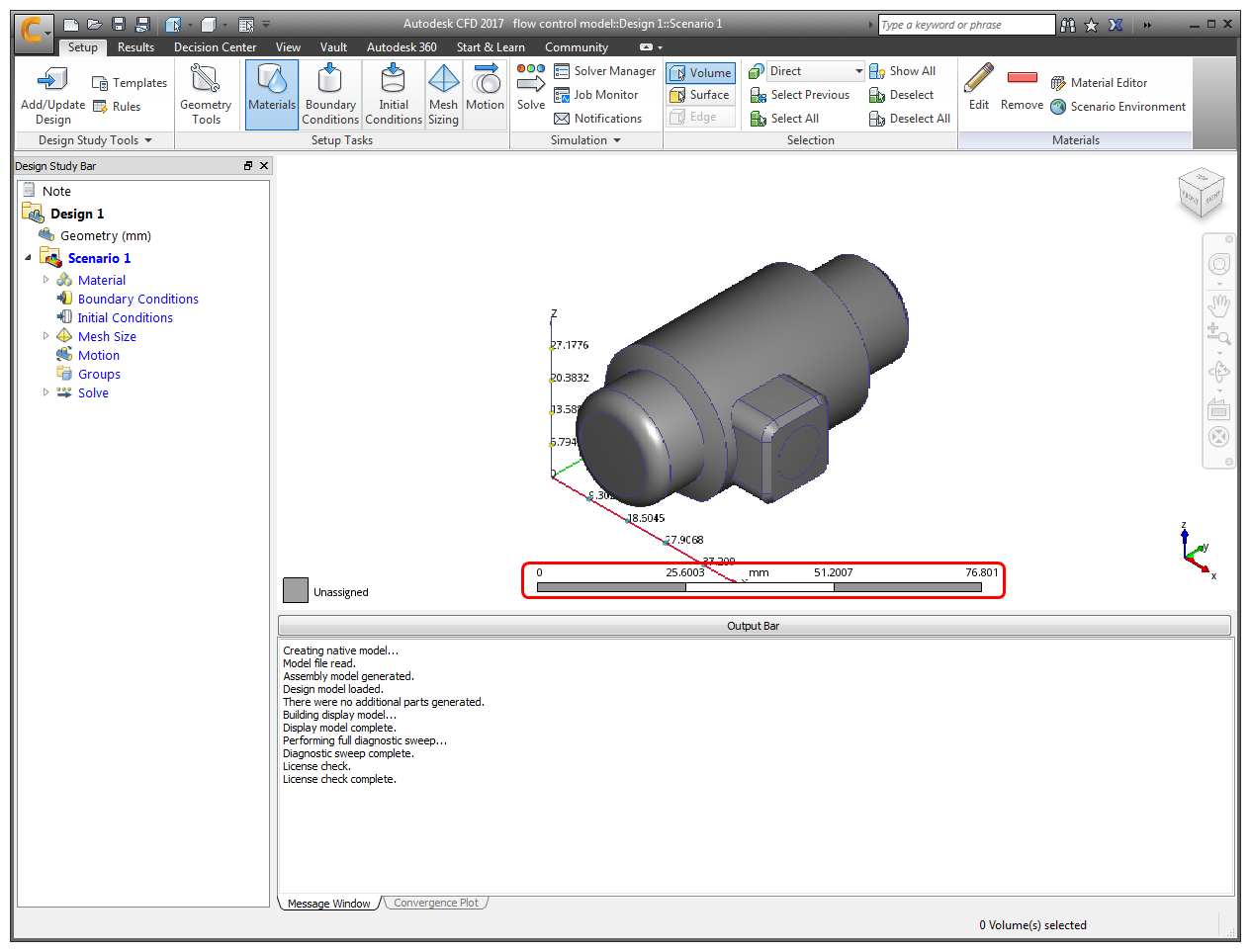Click the gray Unassigned material swatch
Image resolution: width=1251 pixels, height=952 pixels.
pyautogui.click(x=295, y=589)
